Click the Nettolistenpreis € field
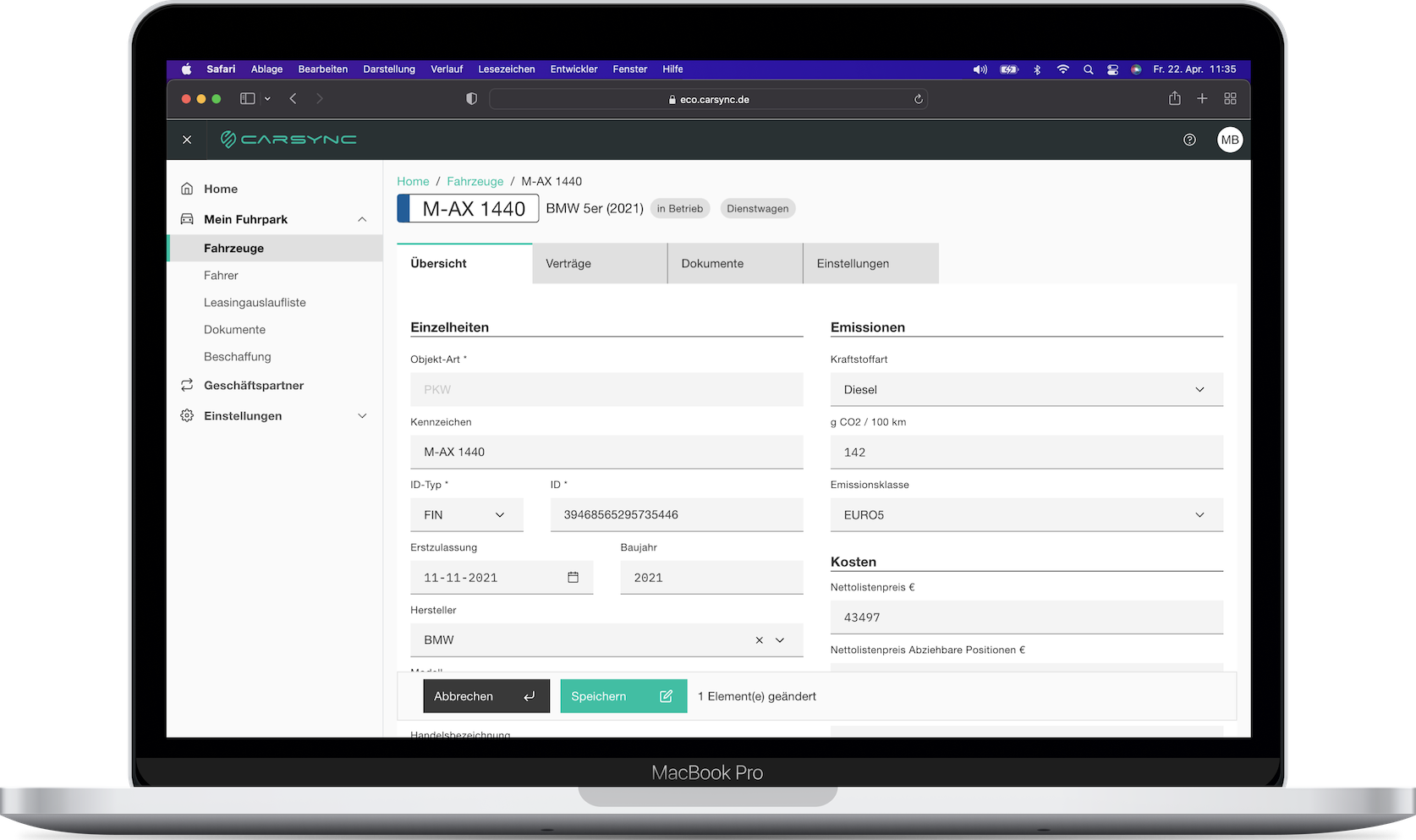1416x840 pixels. (x=1027, y=618)
